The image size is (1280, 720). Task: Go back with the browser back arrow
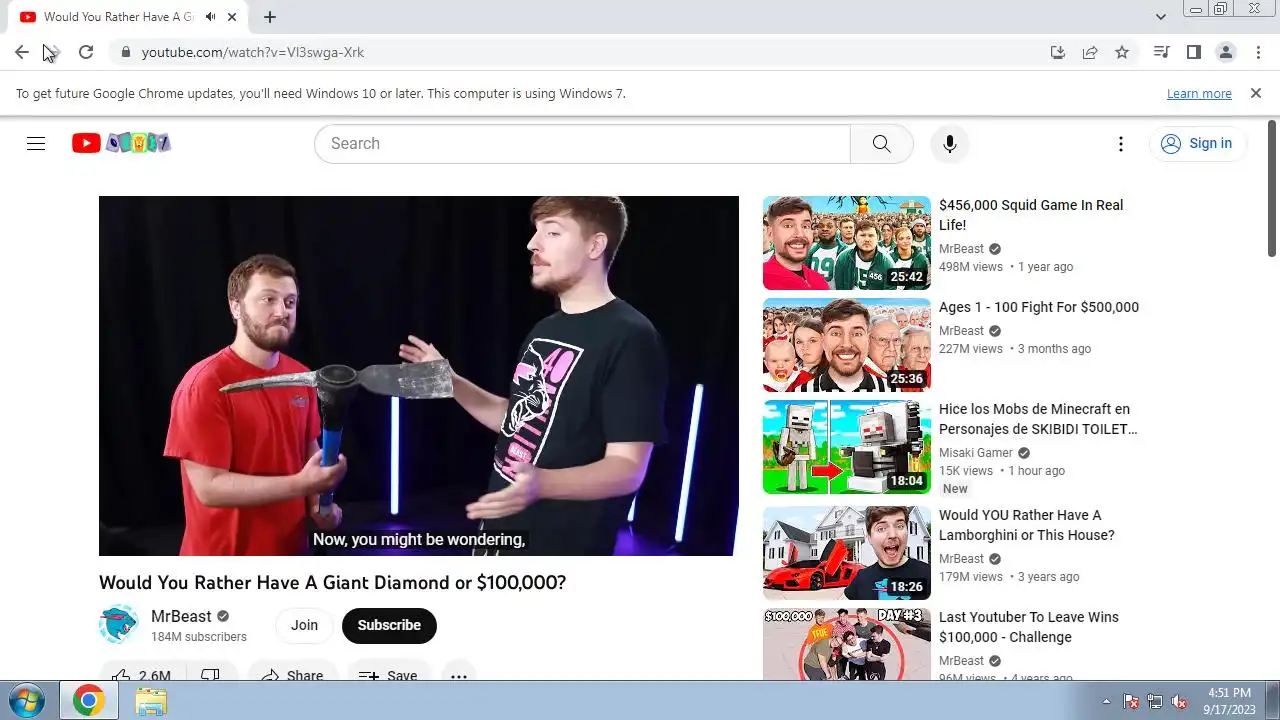click(22, 52)
